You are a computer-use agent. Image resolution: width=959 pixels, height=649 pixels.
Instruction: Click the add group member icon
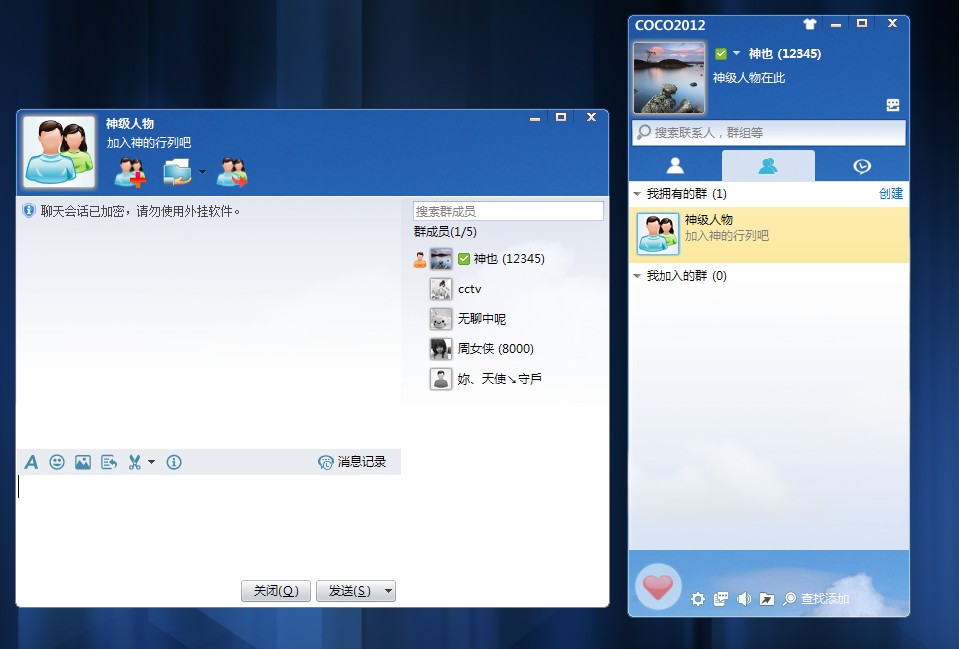tap(130, 172)
